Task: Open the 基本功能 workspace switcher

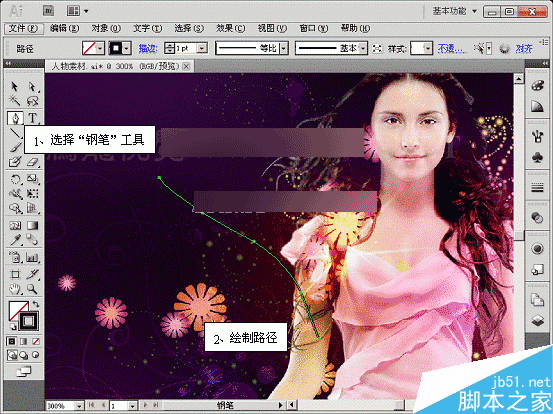Action: click(454, 11)
